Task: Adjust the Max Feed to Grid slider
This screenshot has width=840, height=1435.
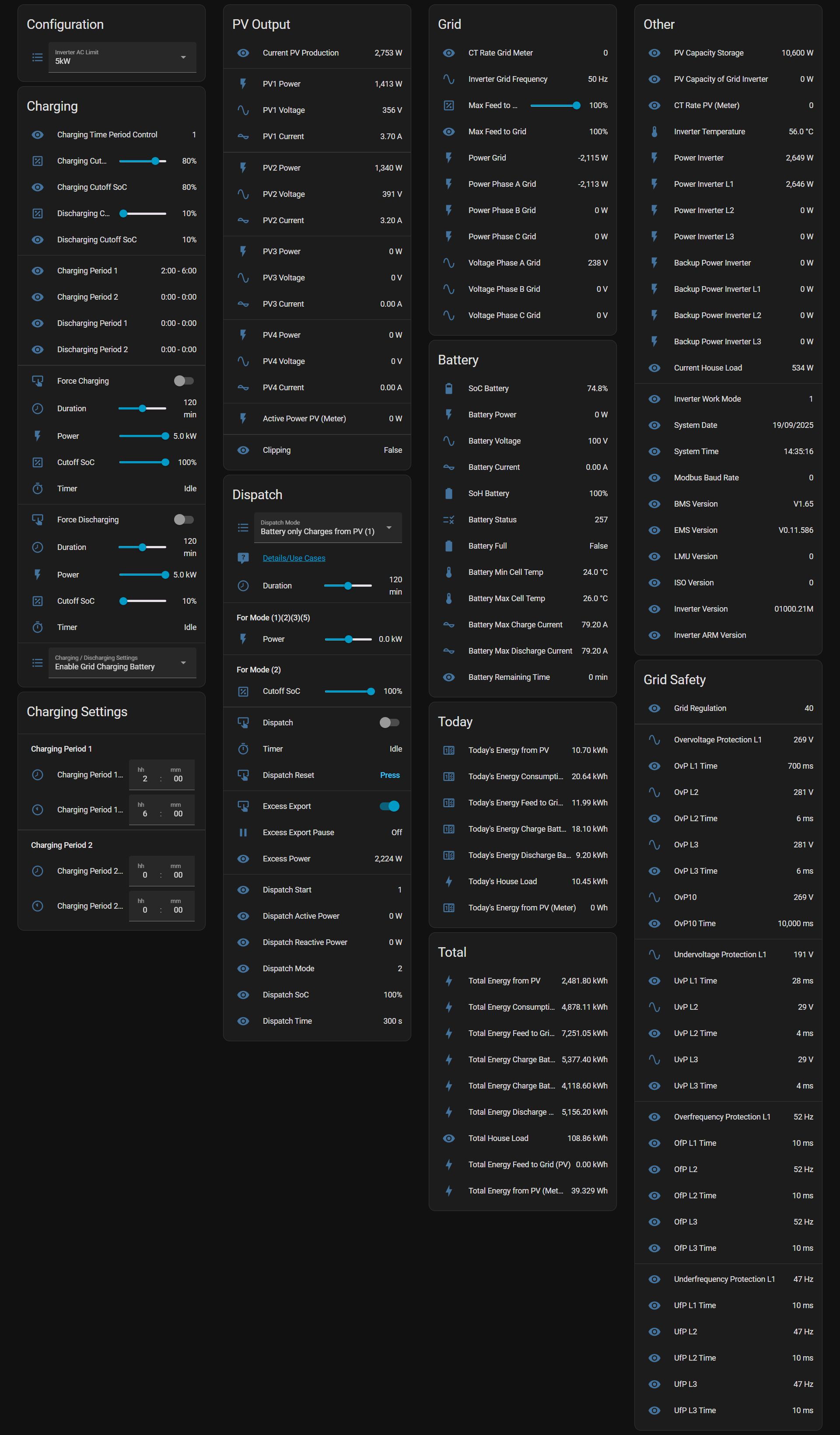Action: pyautogui.click(x=553, y=105)
